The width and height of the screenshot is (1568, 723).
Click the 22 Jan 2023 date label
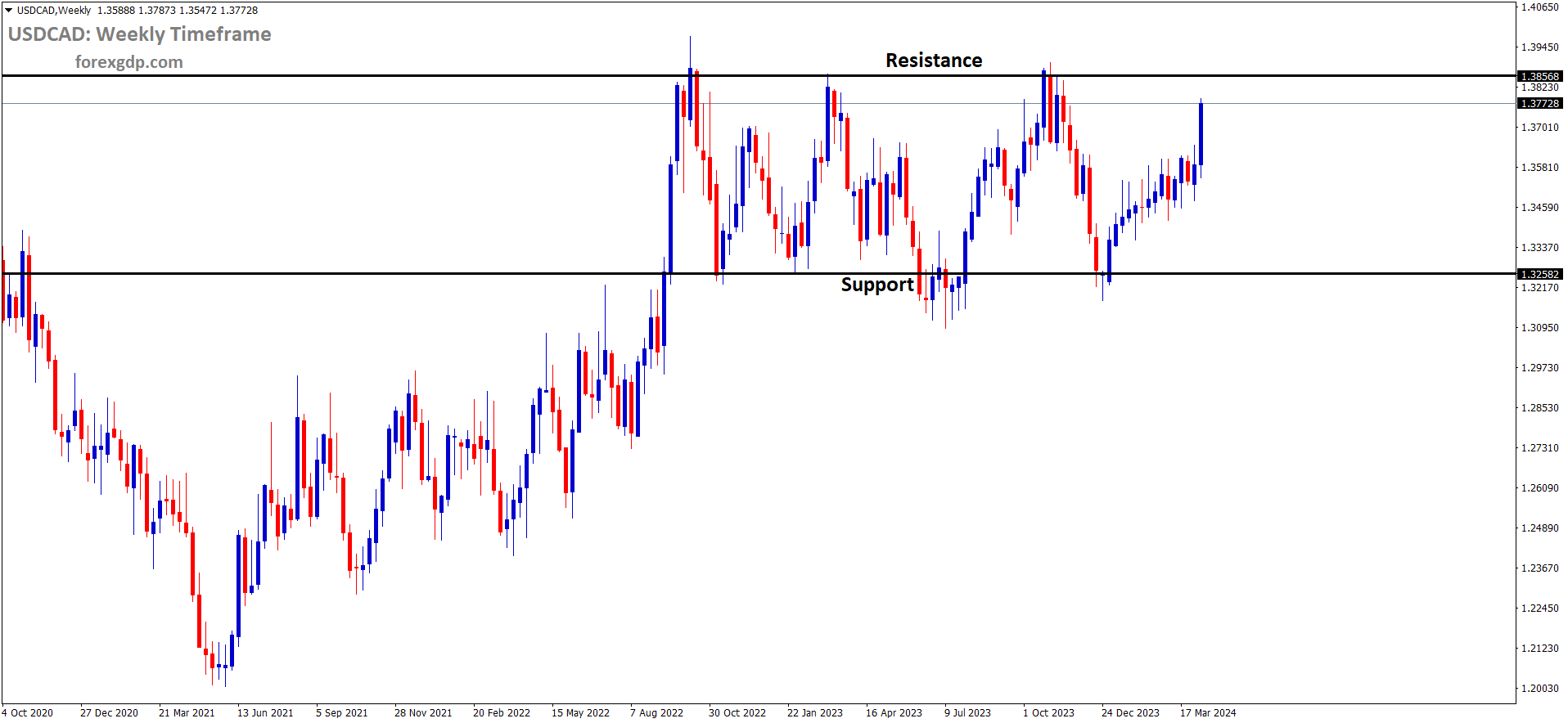[x=815, y=712]
